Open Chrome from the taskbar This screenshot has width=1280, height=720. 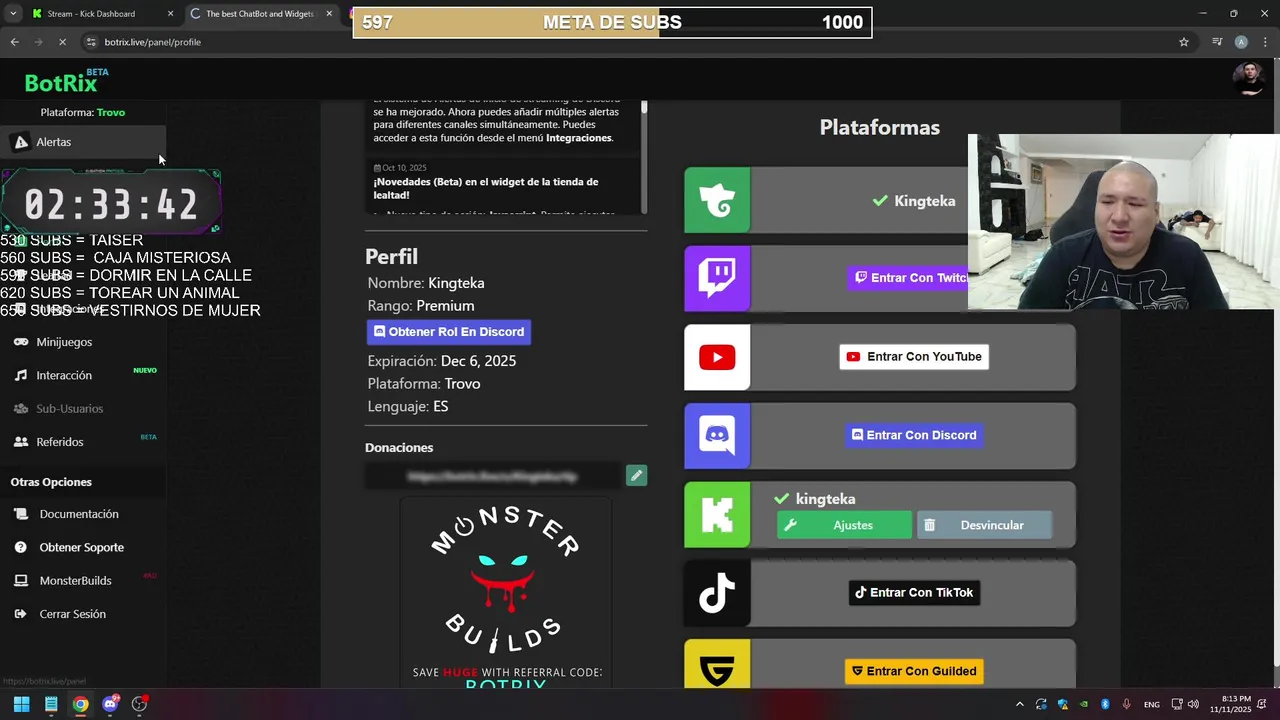[80, 704]
